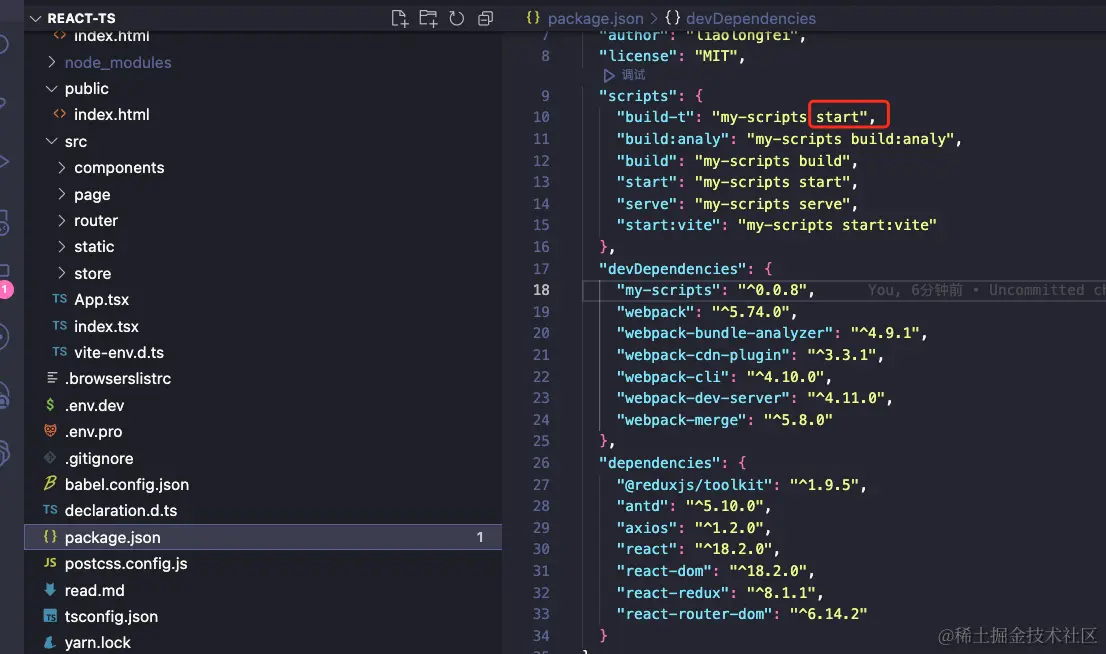This screenshot has width=1106, height=654.
Task: Click the "license" key on line 8
Action: (x=637, y=56)
